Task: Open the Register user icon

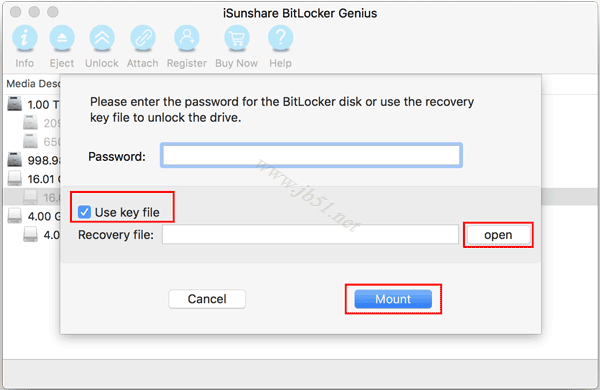Action: pos(187,38)
